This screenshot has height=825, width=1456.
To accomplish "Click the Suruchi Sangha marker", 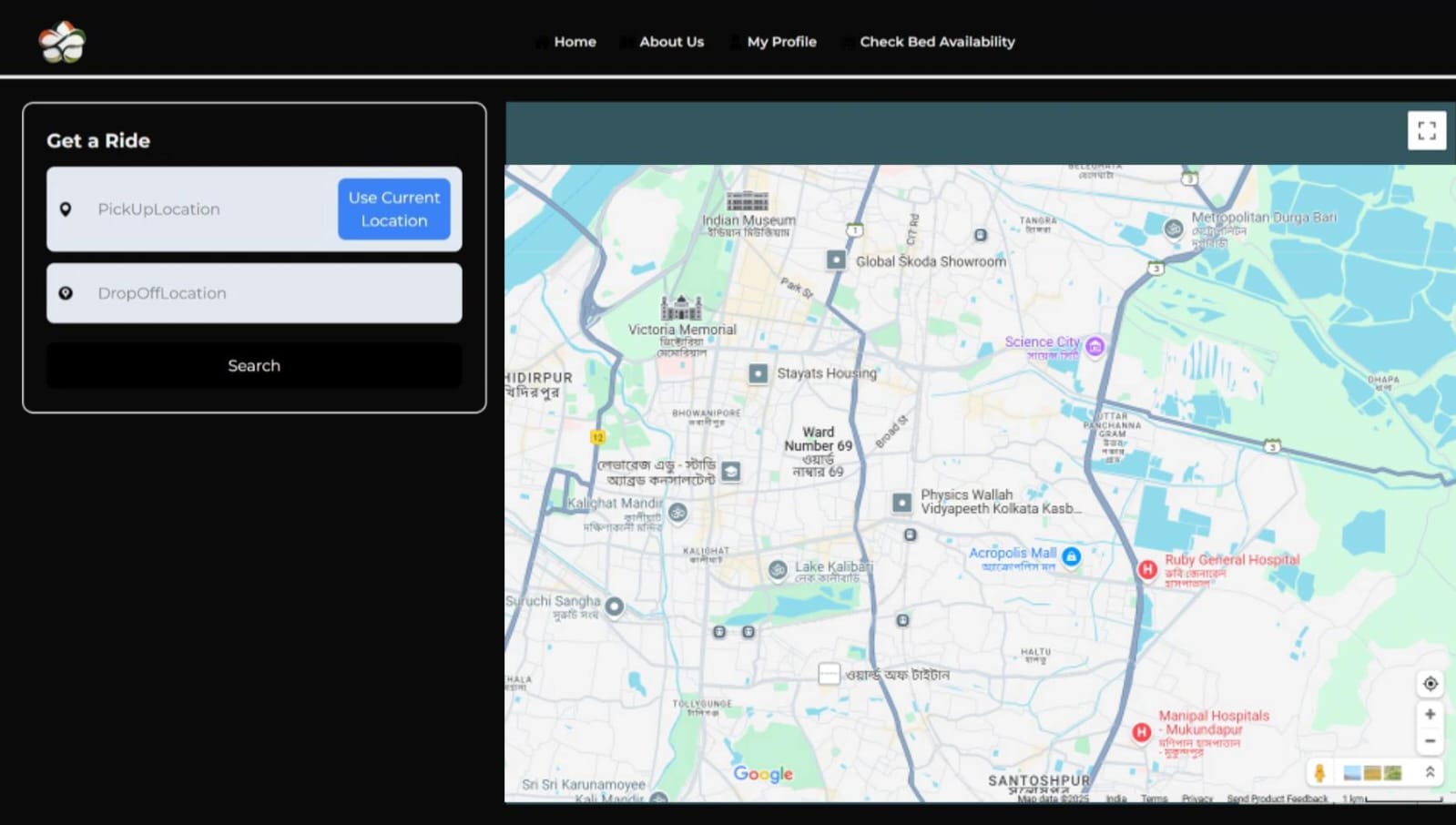I will 615,606.
